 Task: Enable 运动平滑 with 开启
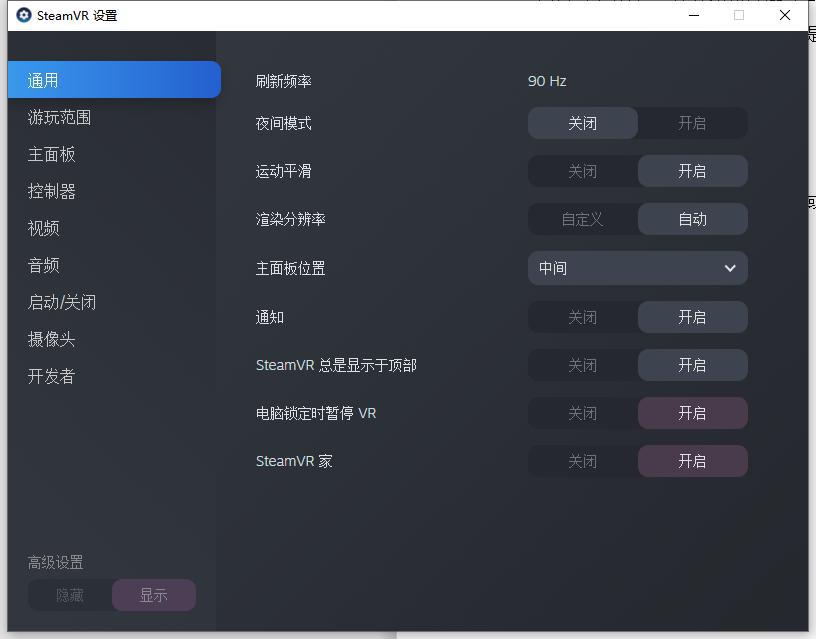pyautogui.click(x=693, y=171)
